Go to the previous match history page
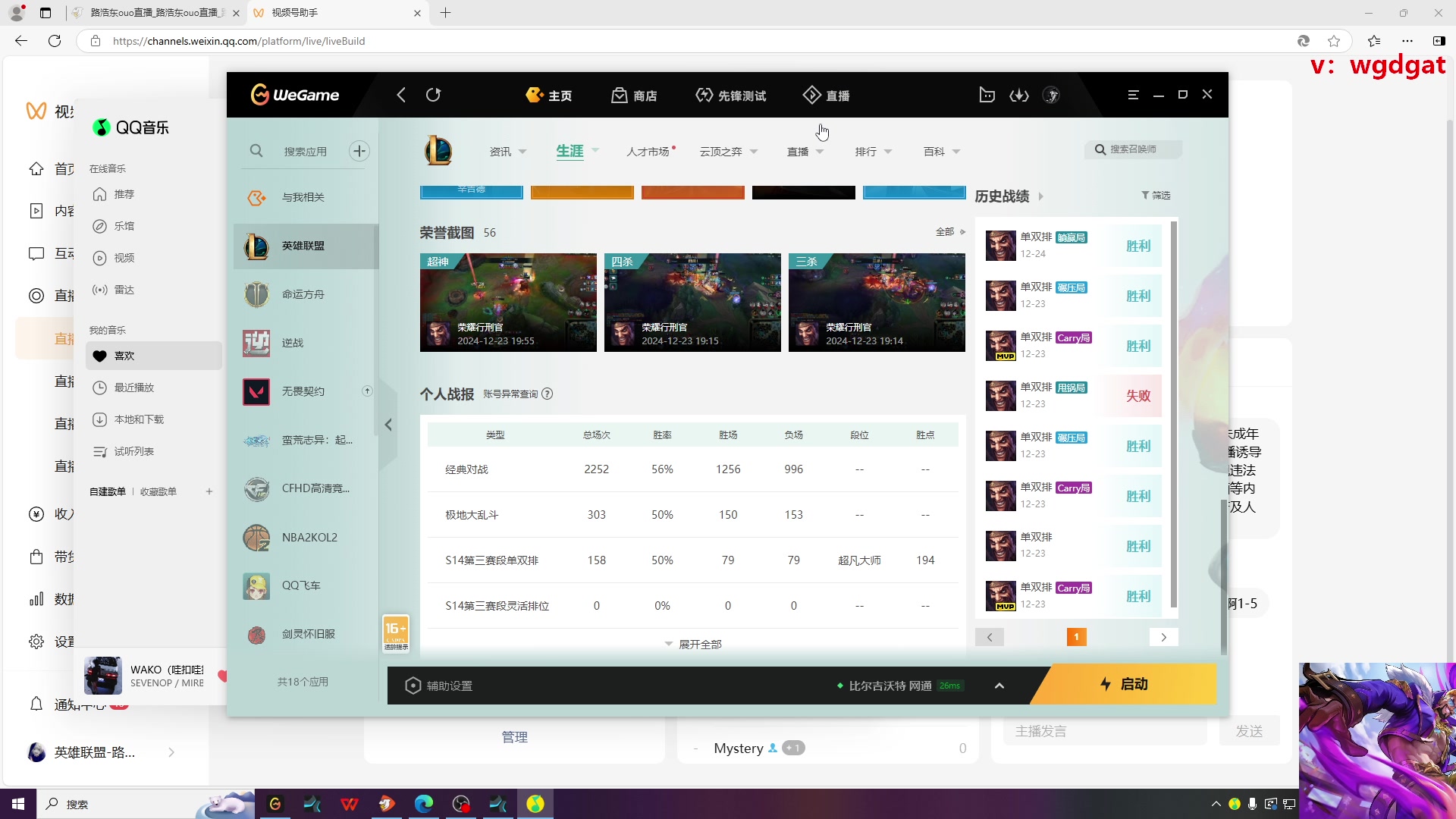The height and width of the screenshot is (819, 1456). [x=990, y=637]
